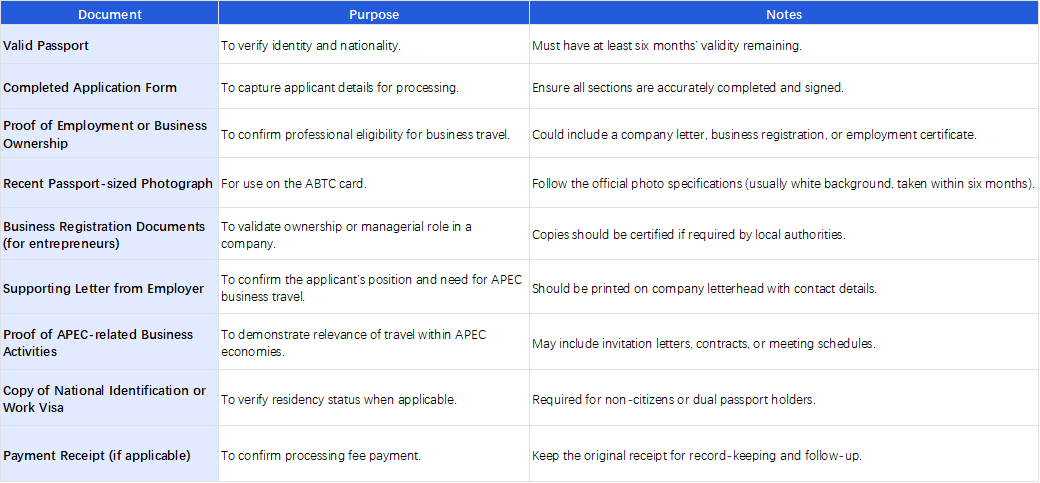The image size is (1040, 483).
Task: Select the company letterhead note cell
Action: pos(784,289)
